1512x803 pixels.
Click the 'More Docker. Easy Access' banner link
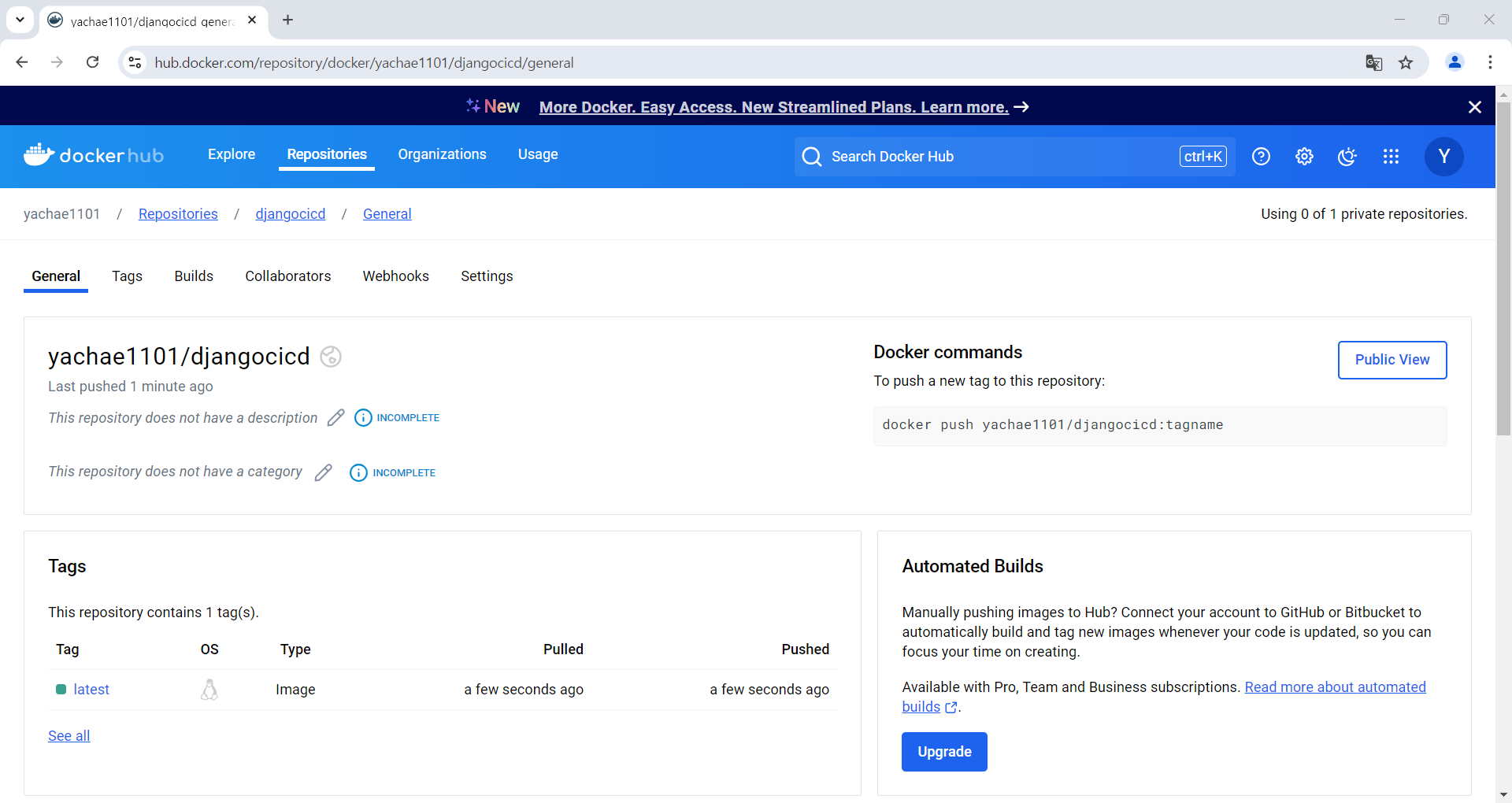click(774, 107)
